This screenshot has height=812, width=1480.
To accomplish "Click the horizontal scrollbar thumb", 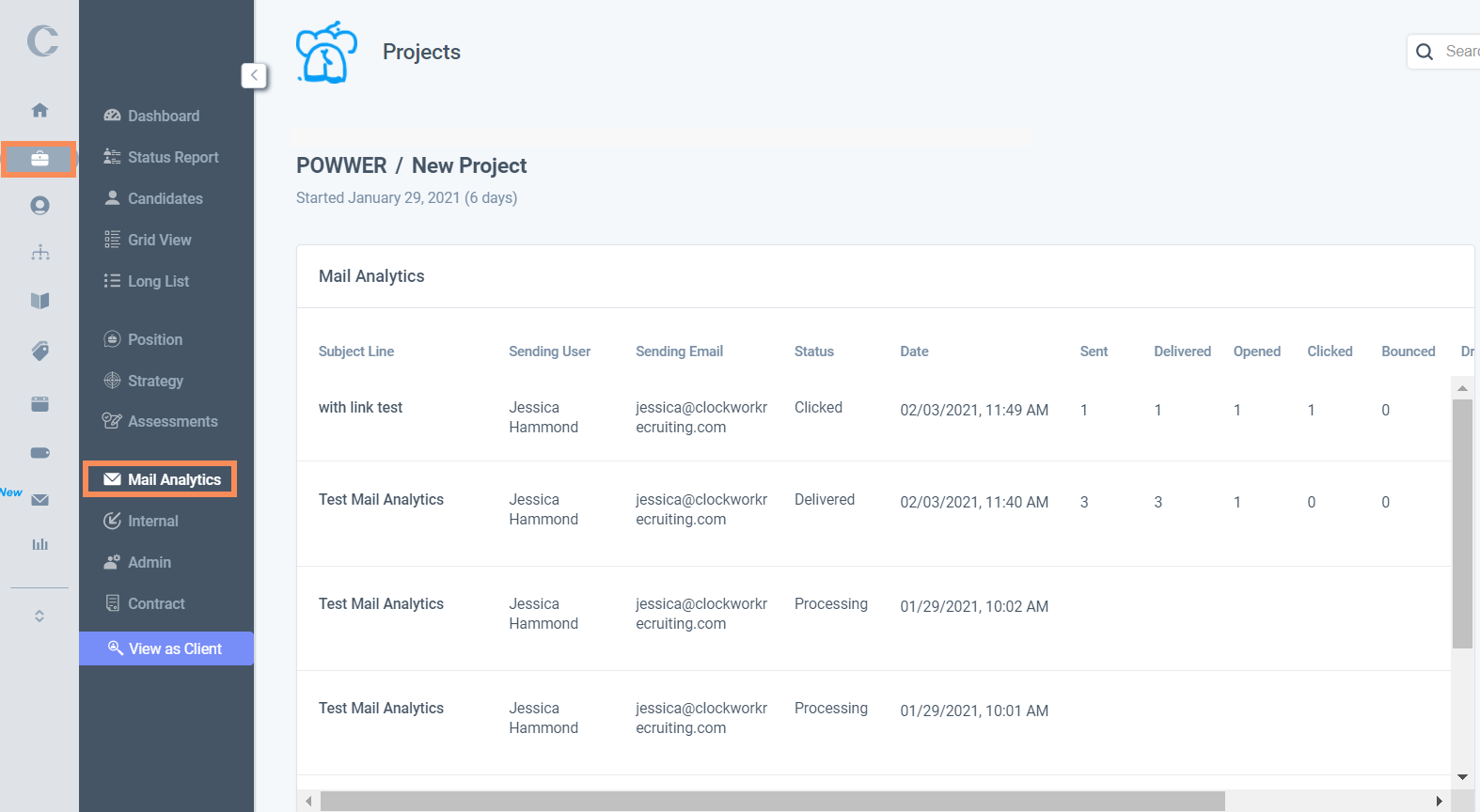I will tap(772, 801).
